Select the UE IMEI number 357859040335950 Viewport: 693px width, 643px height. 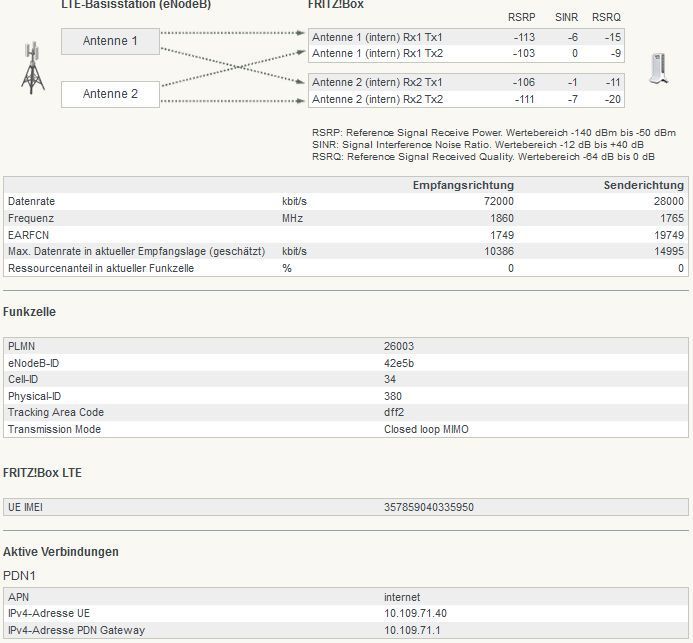tap(429, 507)
